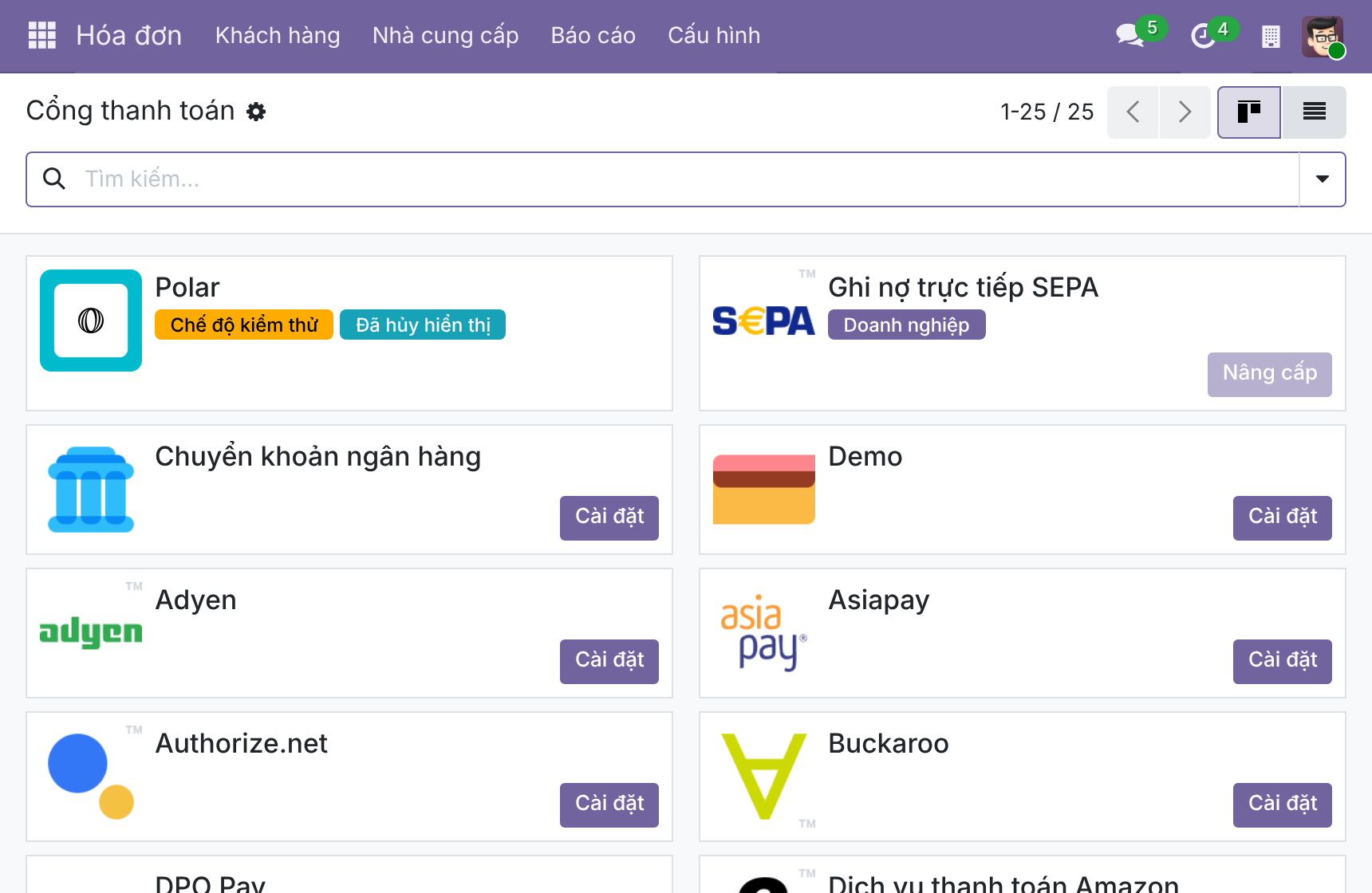Go to previous page of records
This screenshot has height=893, width=1372.
[1133, 112]
